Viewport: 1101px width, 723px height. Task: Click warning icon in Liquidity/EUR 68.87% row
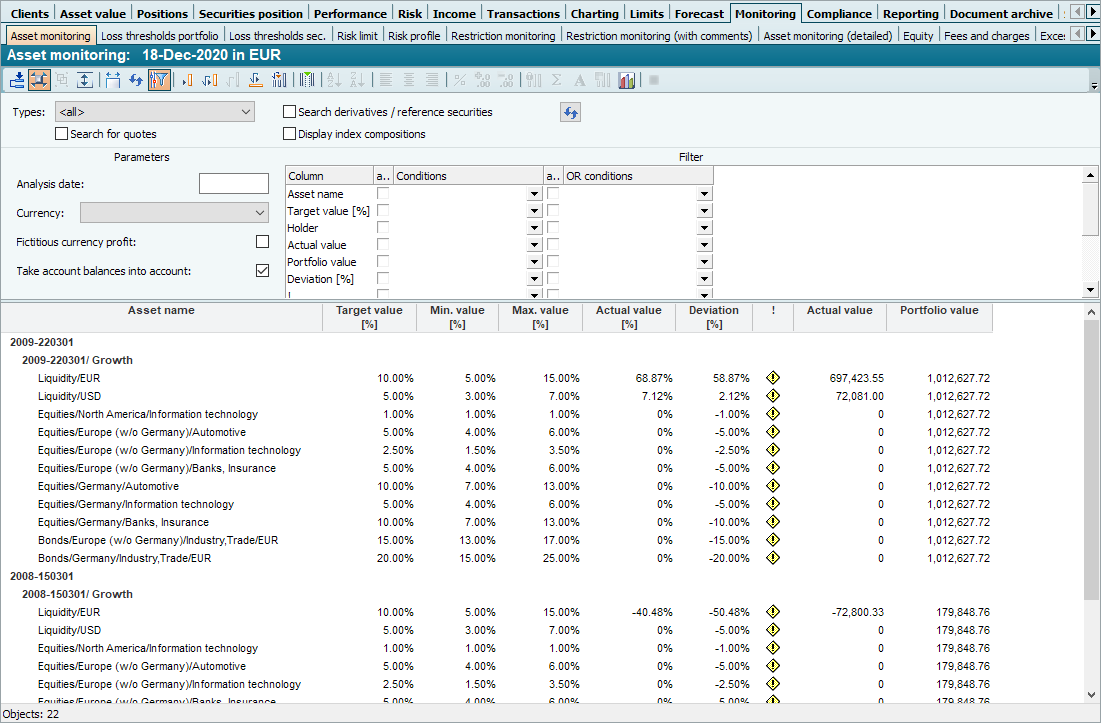pos(772,378)
